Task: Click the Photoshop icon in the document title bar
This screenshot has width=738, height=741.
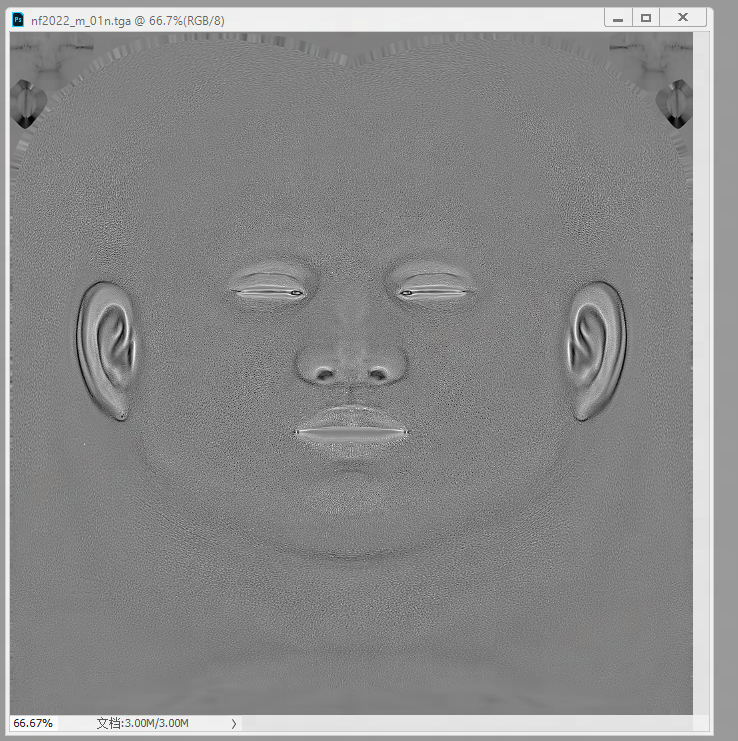Action: 18,20
